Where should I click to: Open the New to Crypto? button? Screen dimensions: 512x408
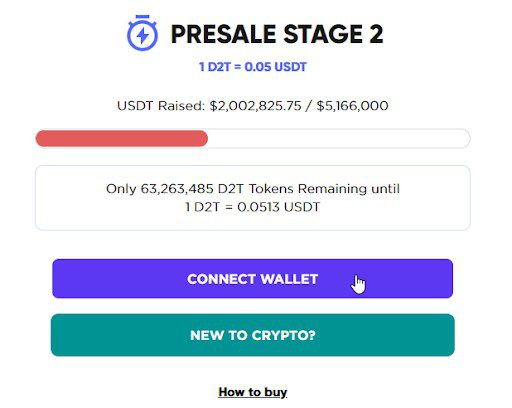(x=253, y=335)
